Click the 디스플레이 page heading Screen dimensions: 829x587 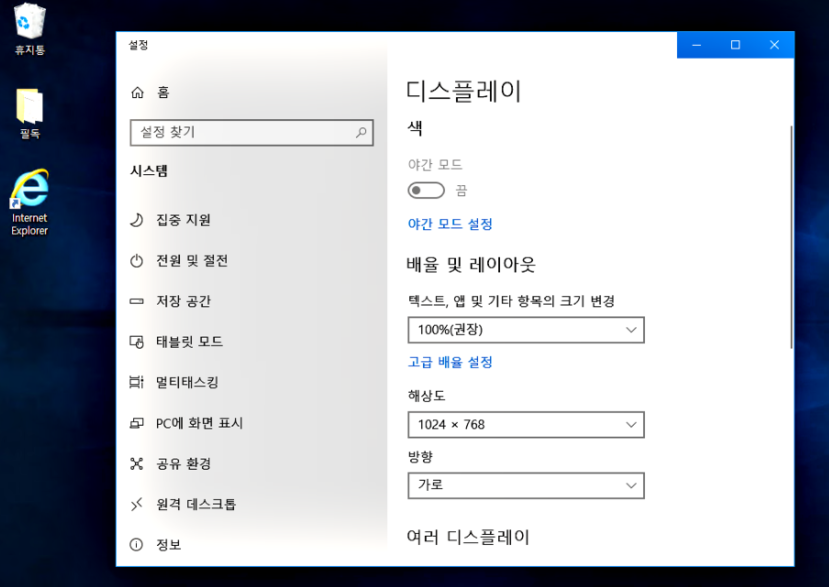point(464,91)
